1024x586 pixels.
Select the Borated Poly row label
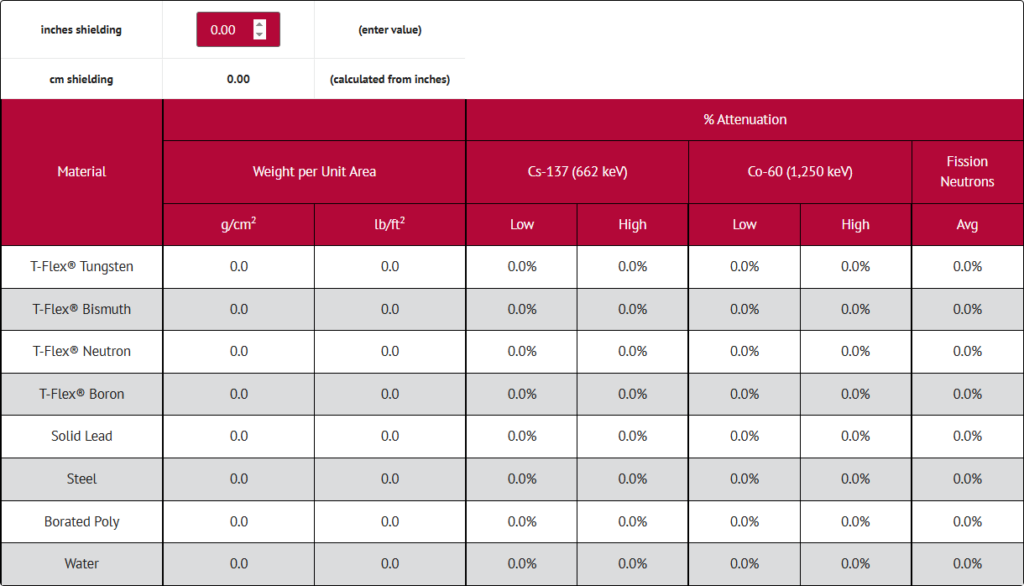82,522
